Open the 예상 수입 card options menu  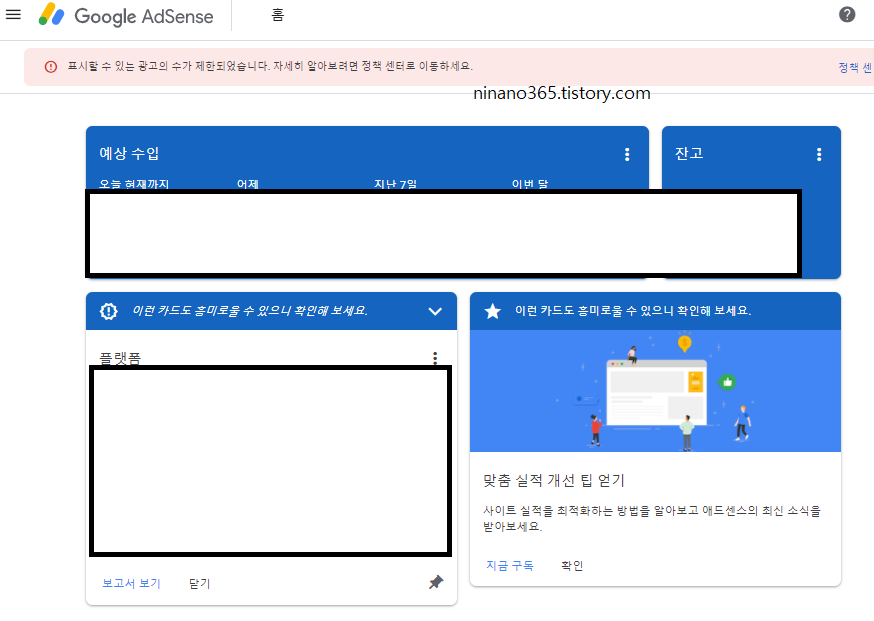[627, 154]
